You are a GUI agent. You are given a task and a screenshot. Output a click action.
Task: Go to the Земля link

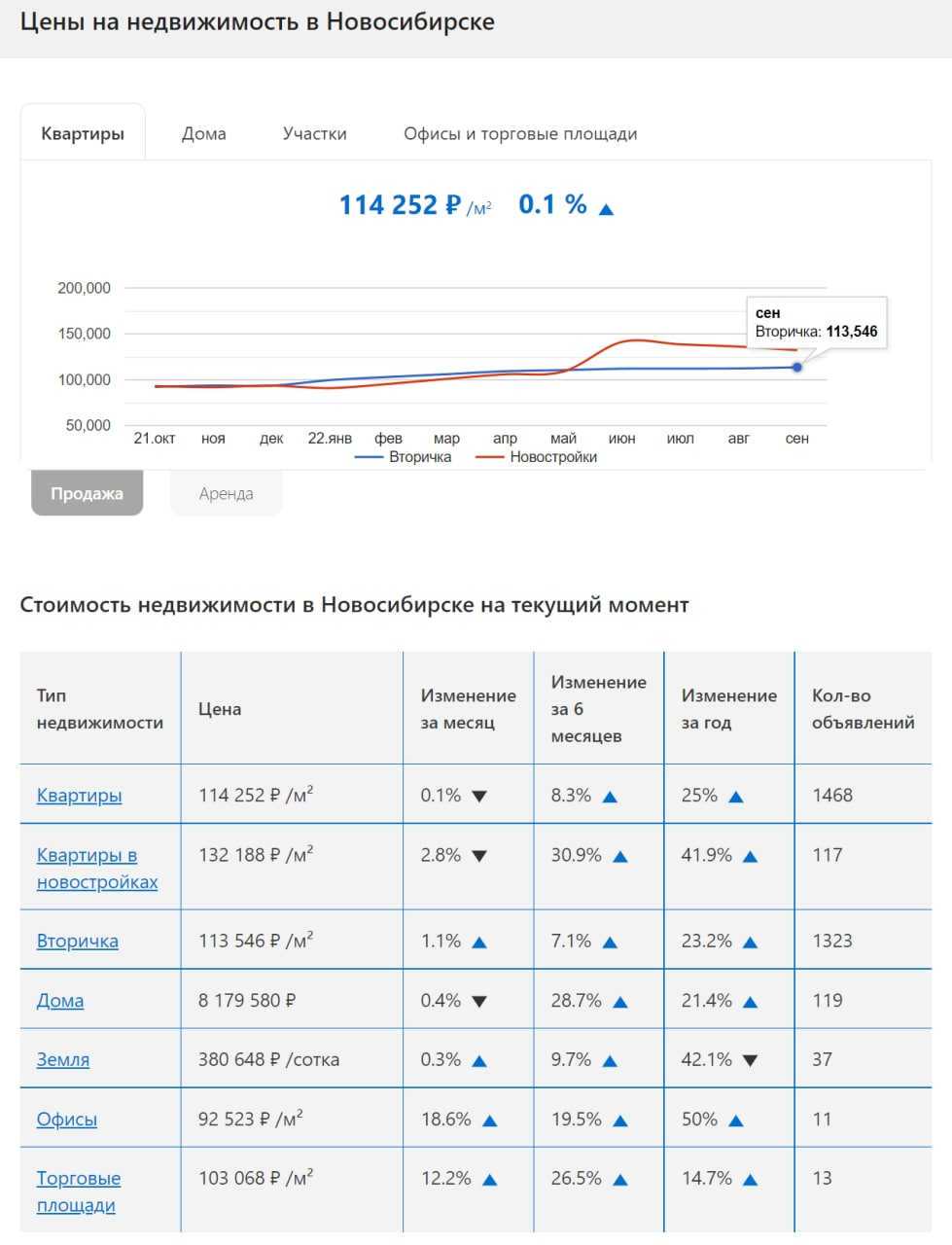coord(63,1059)
